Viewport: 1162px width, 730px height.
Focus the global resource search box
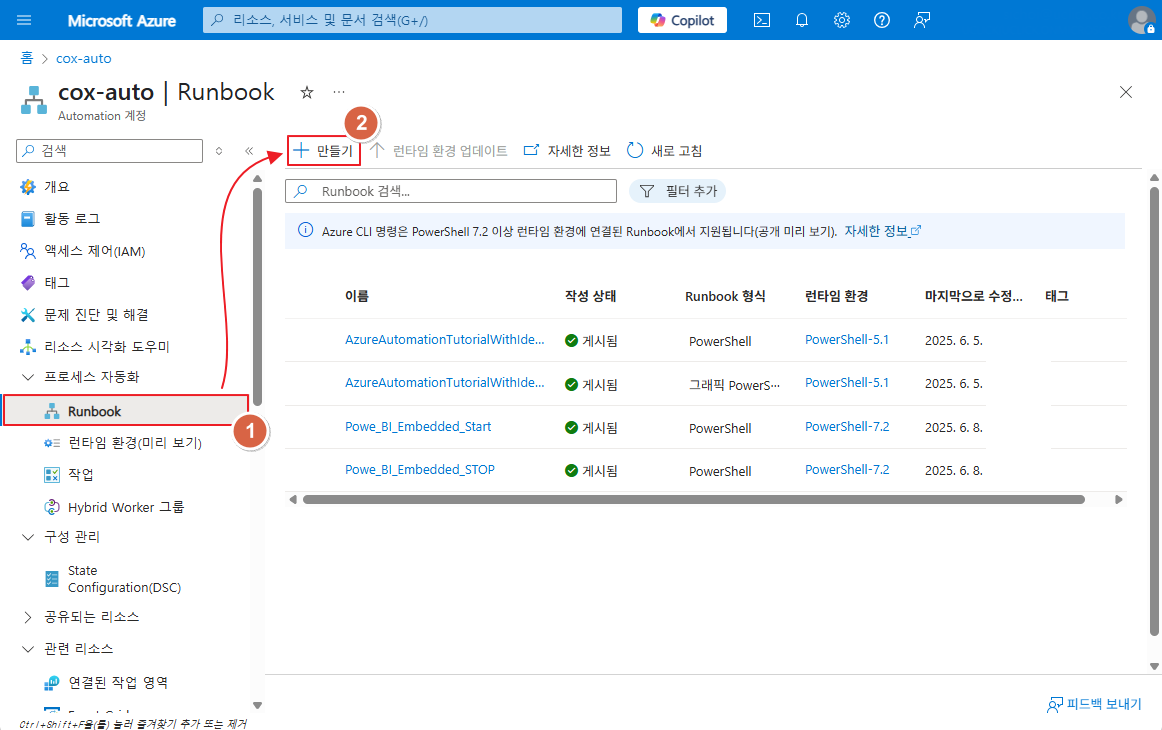[412, 20]
